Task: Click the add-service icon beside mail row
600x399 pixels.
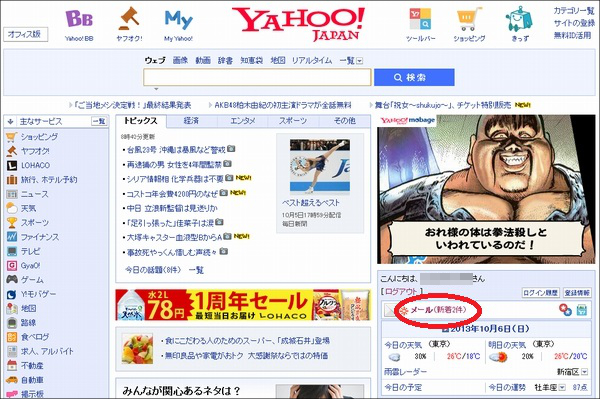Action: (565, 310)
